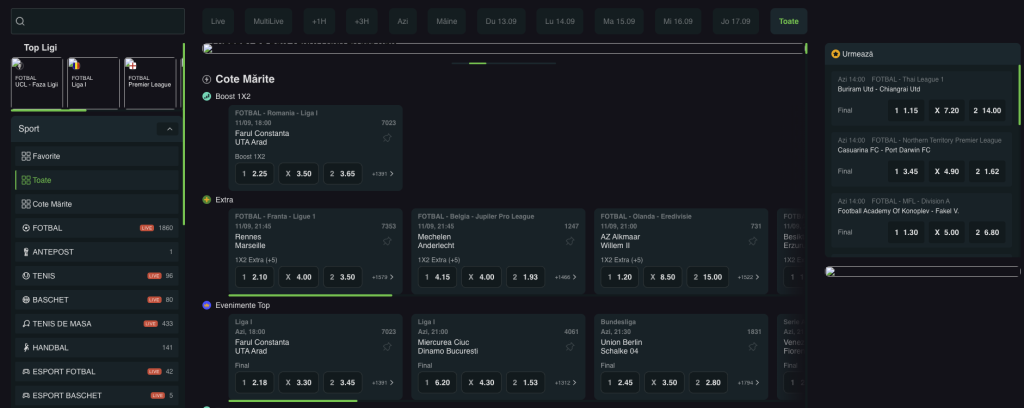The width and height of the screenshot is (1024, 408).
Task: Collapse the Sport section chevron
Action: (168, 129)
